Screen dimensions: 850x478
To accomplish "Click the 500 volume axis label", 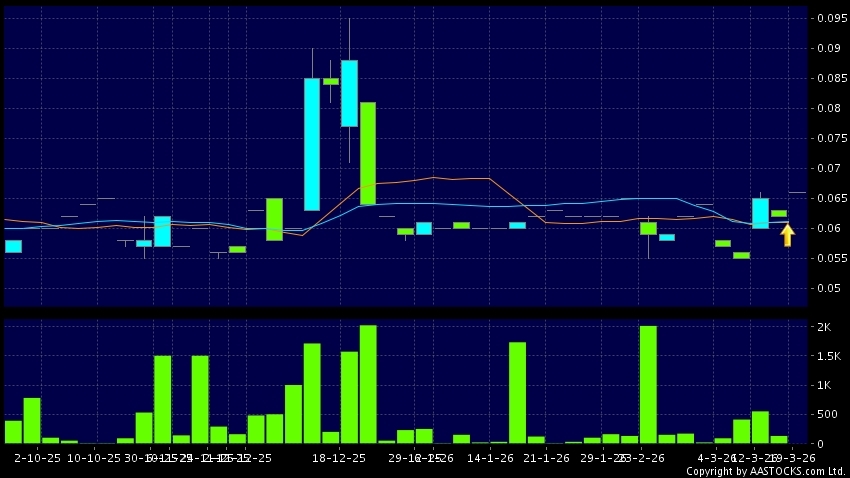I will 829,414.
